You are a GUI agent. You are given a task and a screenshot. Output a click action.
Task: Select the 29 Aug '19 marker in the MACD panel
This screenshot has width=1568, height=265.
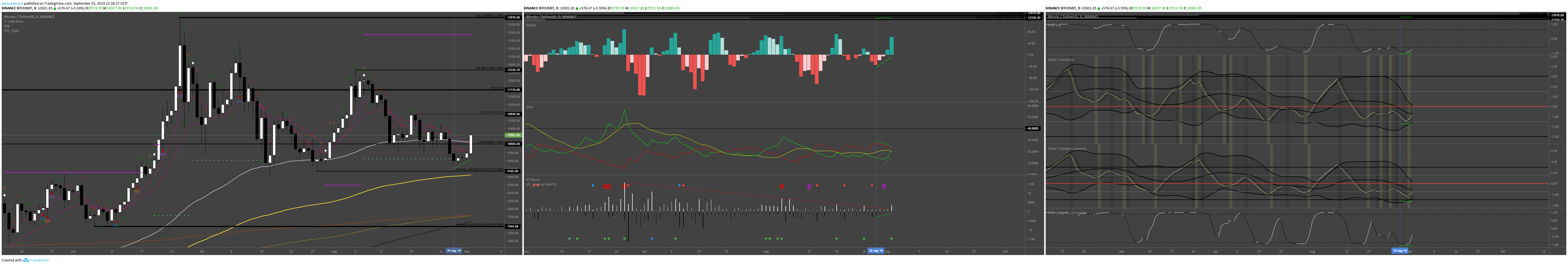tap(876, 250)
